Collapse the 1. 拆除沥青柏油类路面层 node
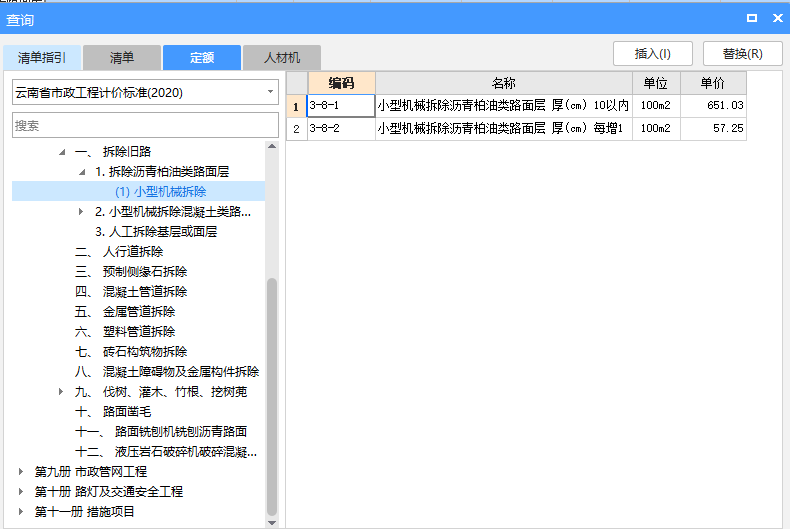790x529 pixels. click(82, 172)
